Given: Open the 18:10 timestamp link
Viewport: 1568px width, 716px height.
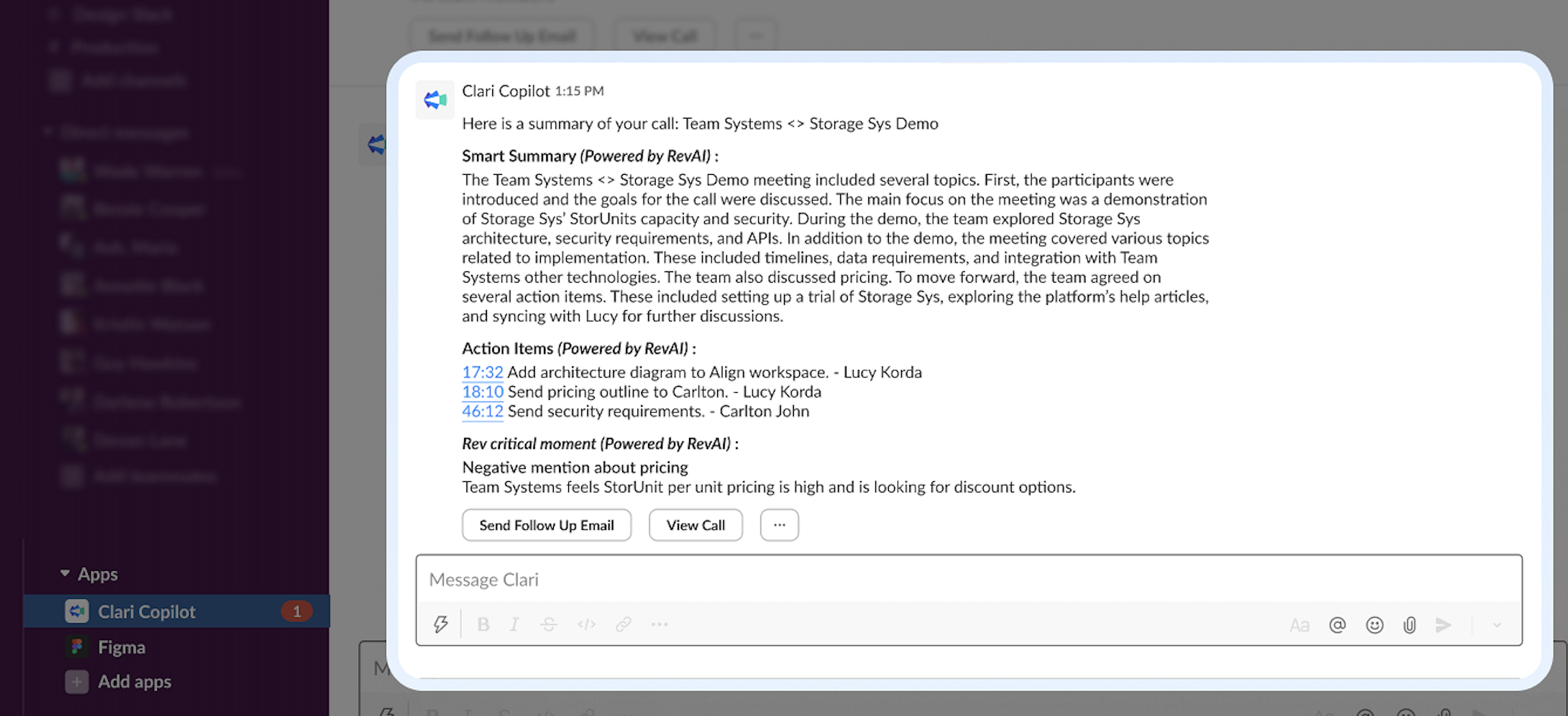Looking at the screenshot, I should coord(482,391).
